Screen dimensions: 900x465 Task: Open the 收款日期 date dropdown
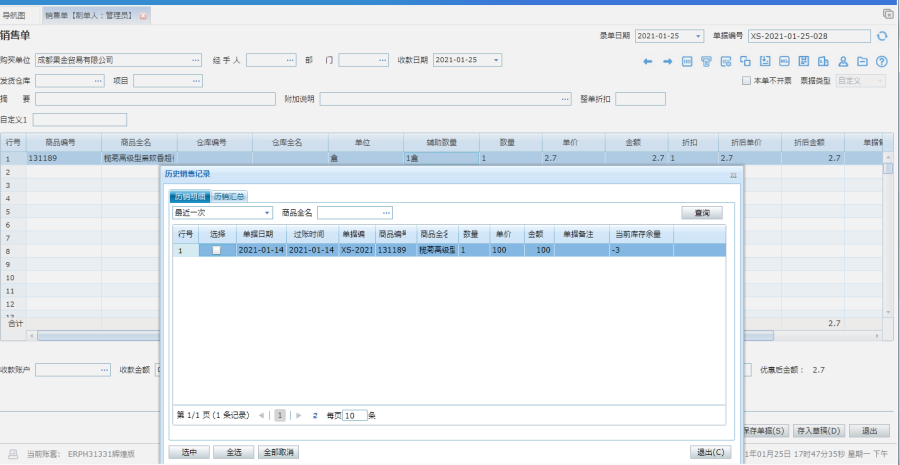tap(496, 60)
